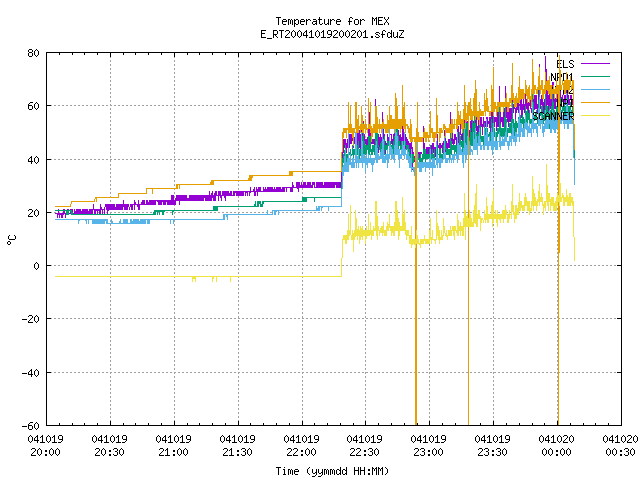This screenshot has height=480, width=640.
Task: Click the light blue legend line sample
Action: click(595, 89)
